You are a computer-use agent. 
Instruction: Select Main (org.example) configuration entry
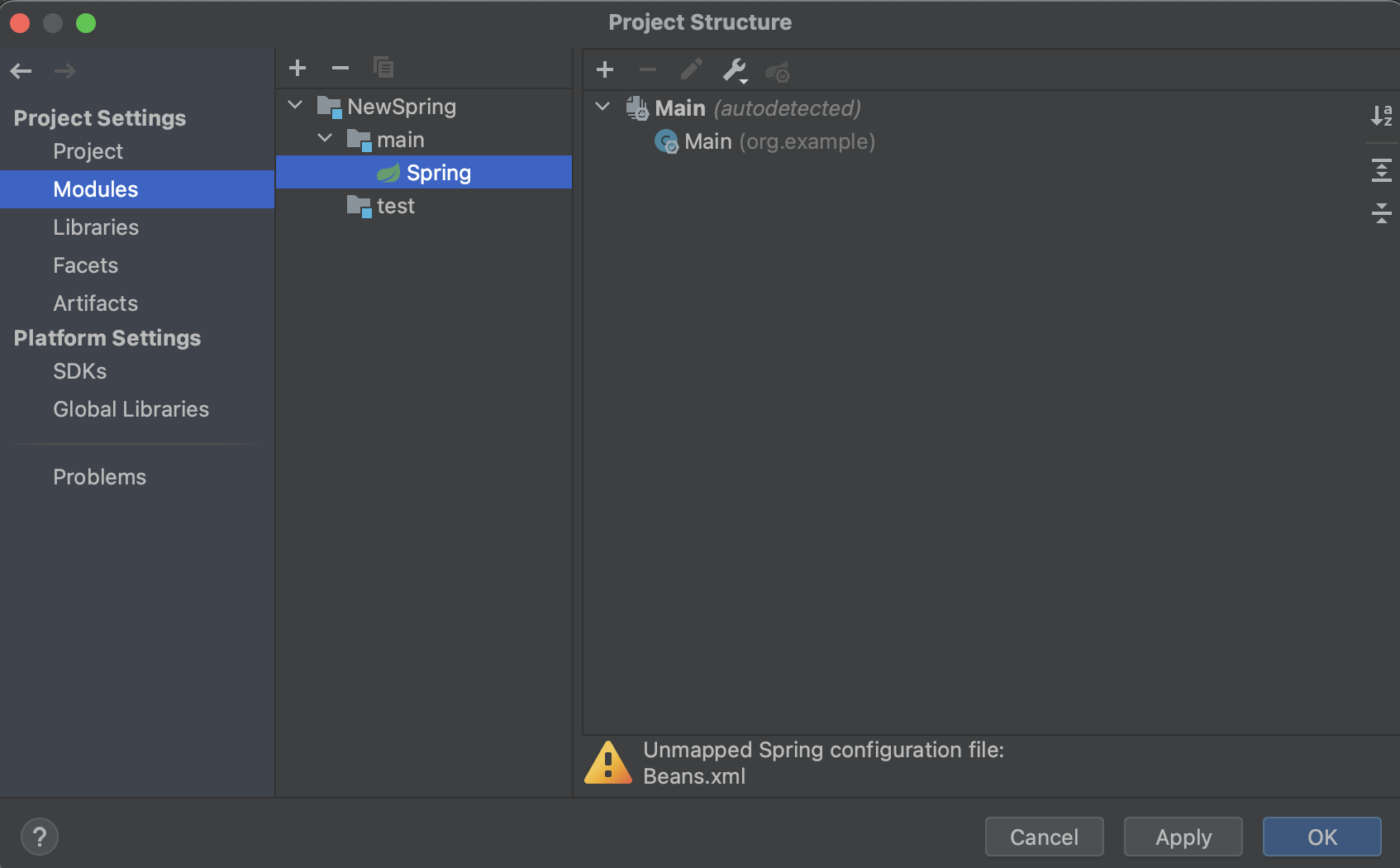(777, 141)
